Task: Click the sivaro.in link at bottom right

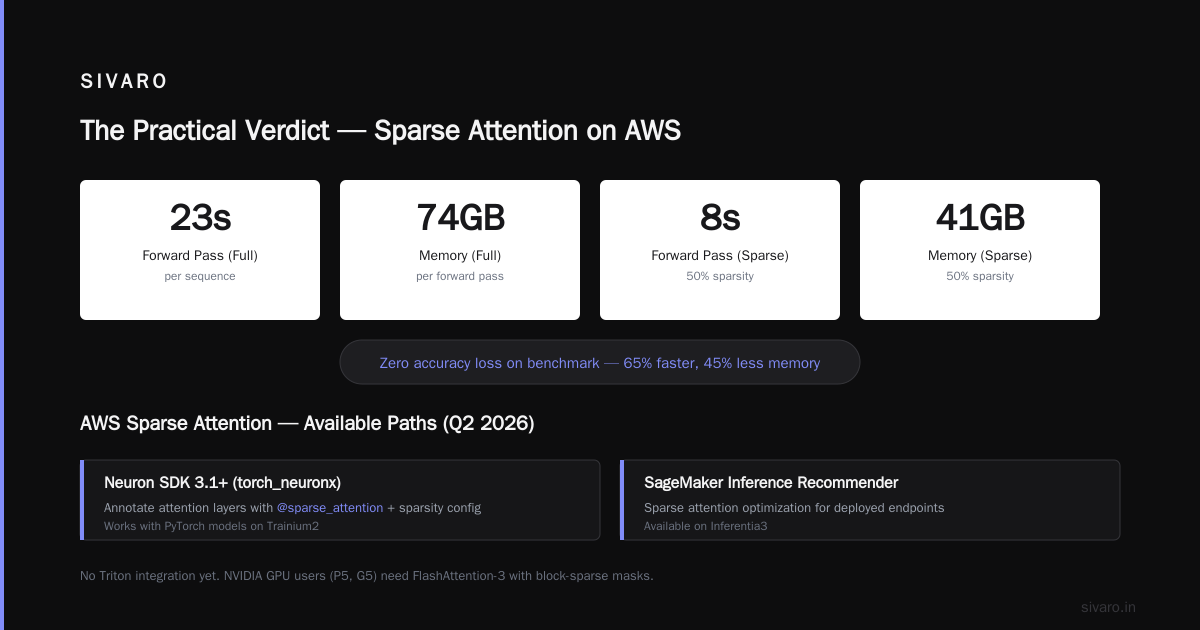Action: click(1108, 607)
